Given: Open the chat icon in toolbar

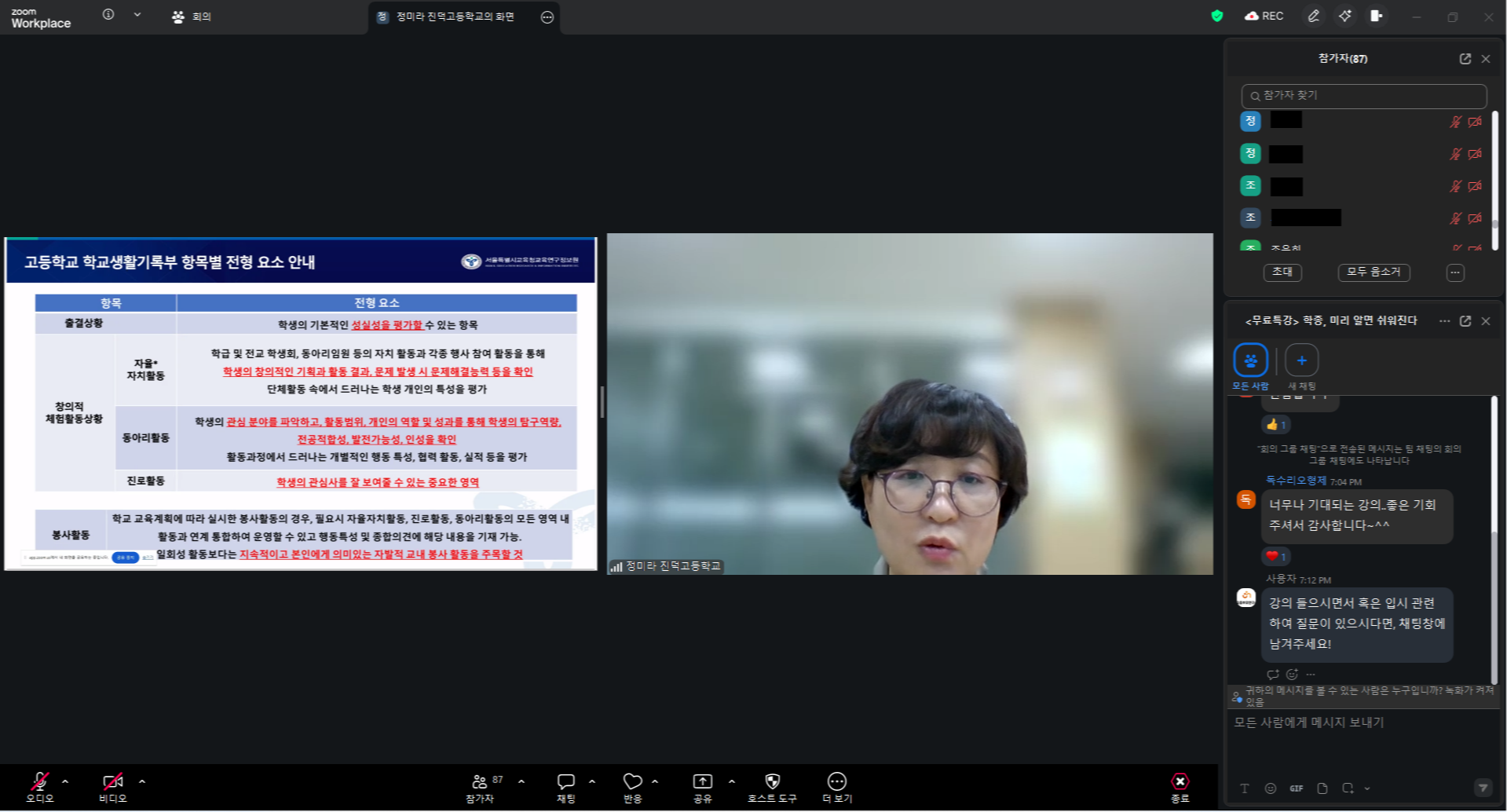Looking at the screenshot, I should coord(565,781).
